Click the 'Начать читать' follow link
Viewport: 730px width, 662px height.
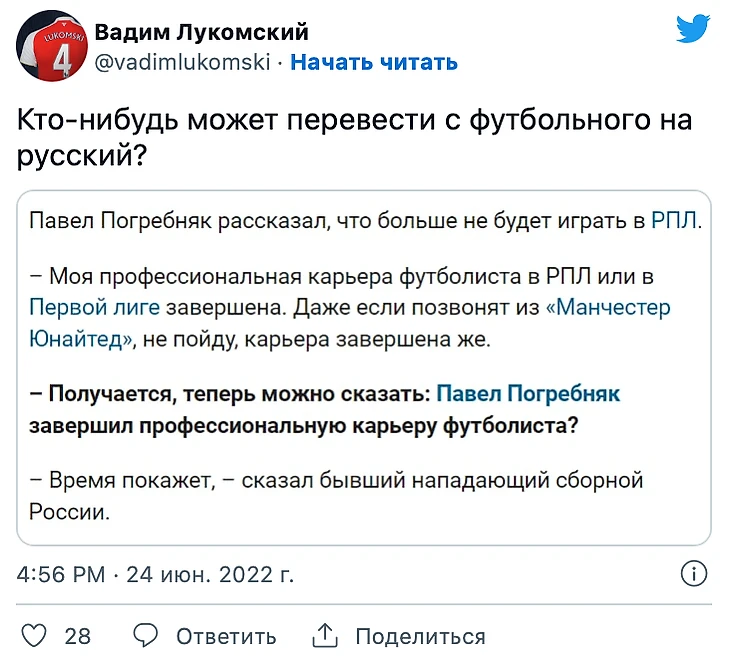click(374, 62)
